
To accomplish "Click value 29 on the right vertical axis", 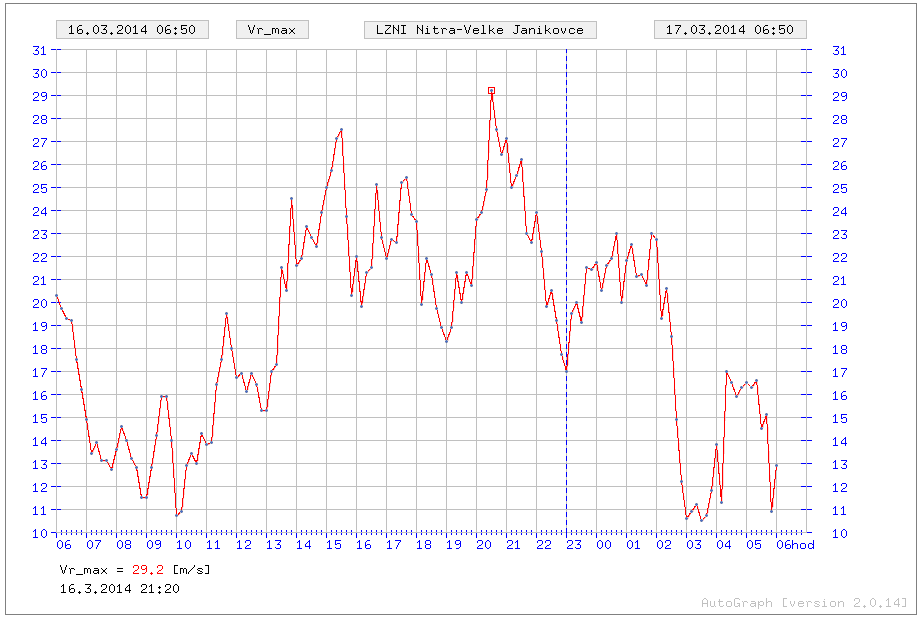I will (x=839, y=96).
